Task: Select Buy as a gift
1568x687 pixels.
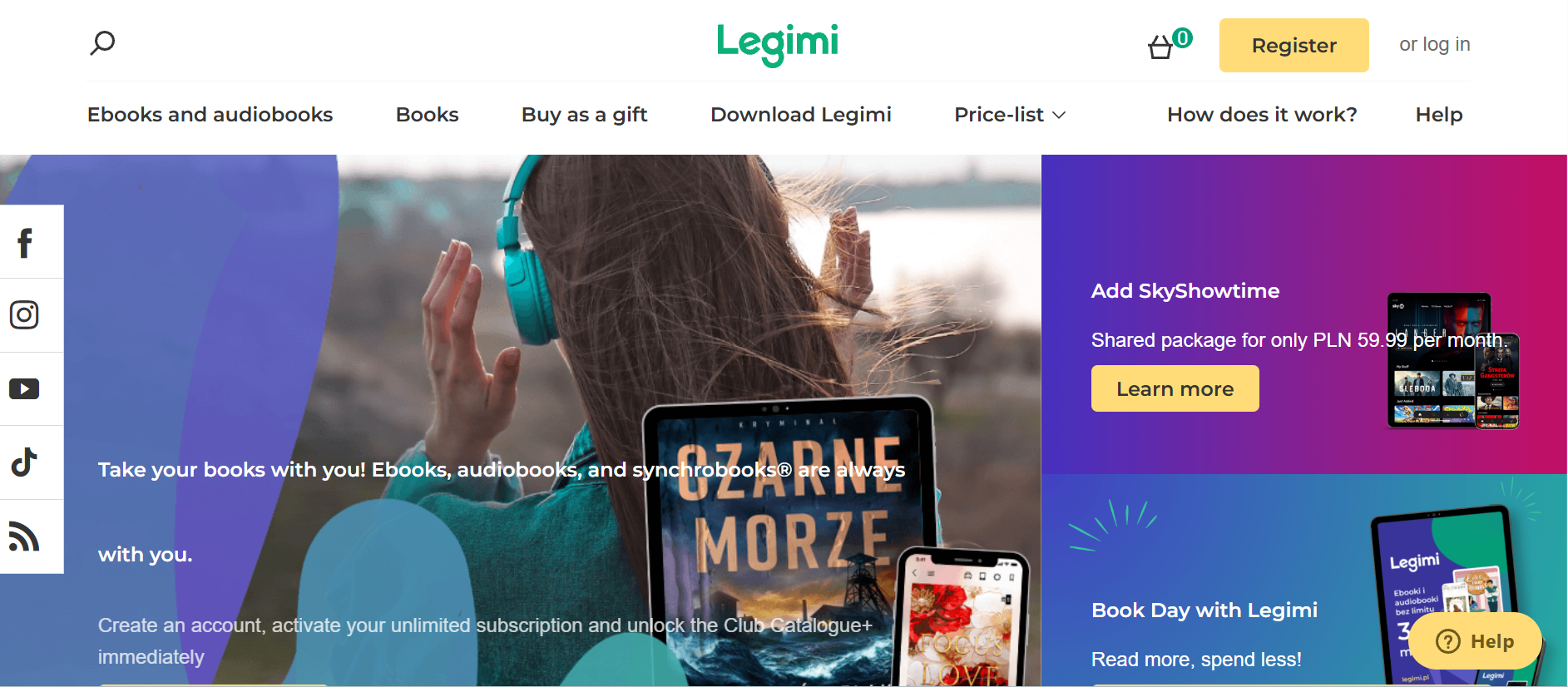Action: click(584, 115)
